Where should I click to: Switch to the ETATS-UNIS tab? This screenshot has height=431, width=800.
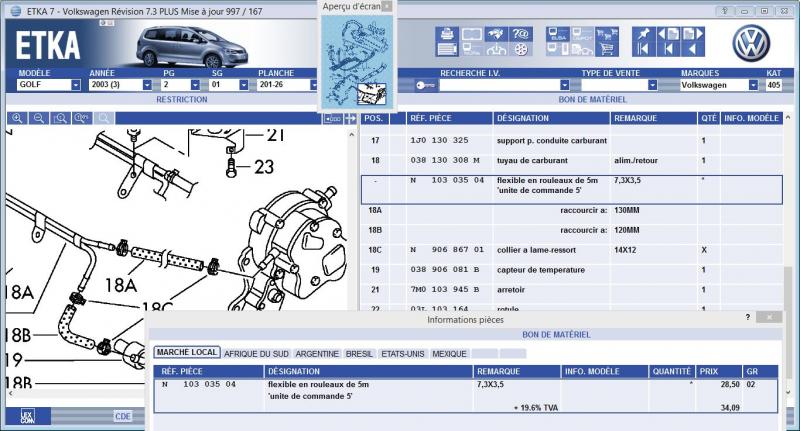click(403, 353)
